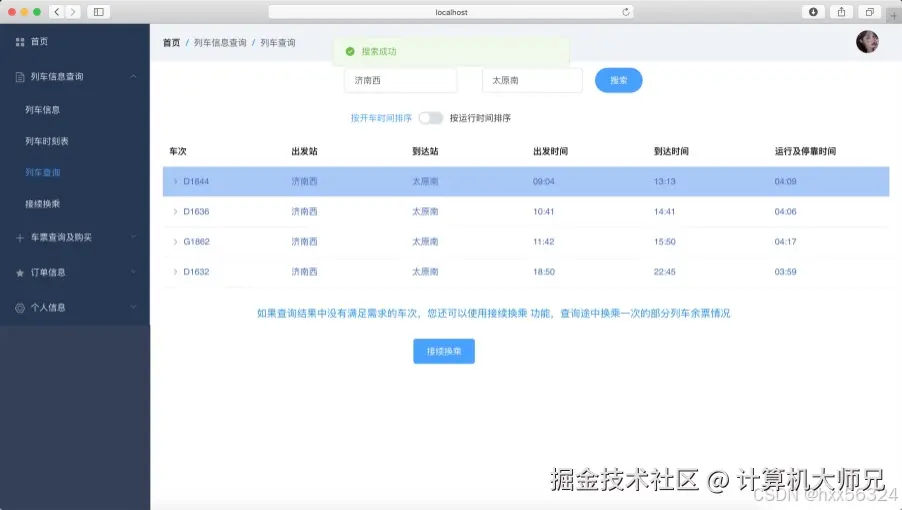Viewport: 902px width, 510px height.
Task: Toggle the sort-by-time switch
Action: pyautogui.click(x=430, y=118)
